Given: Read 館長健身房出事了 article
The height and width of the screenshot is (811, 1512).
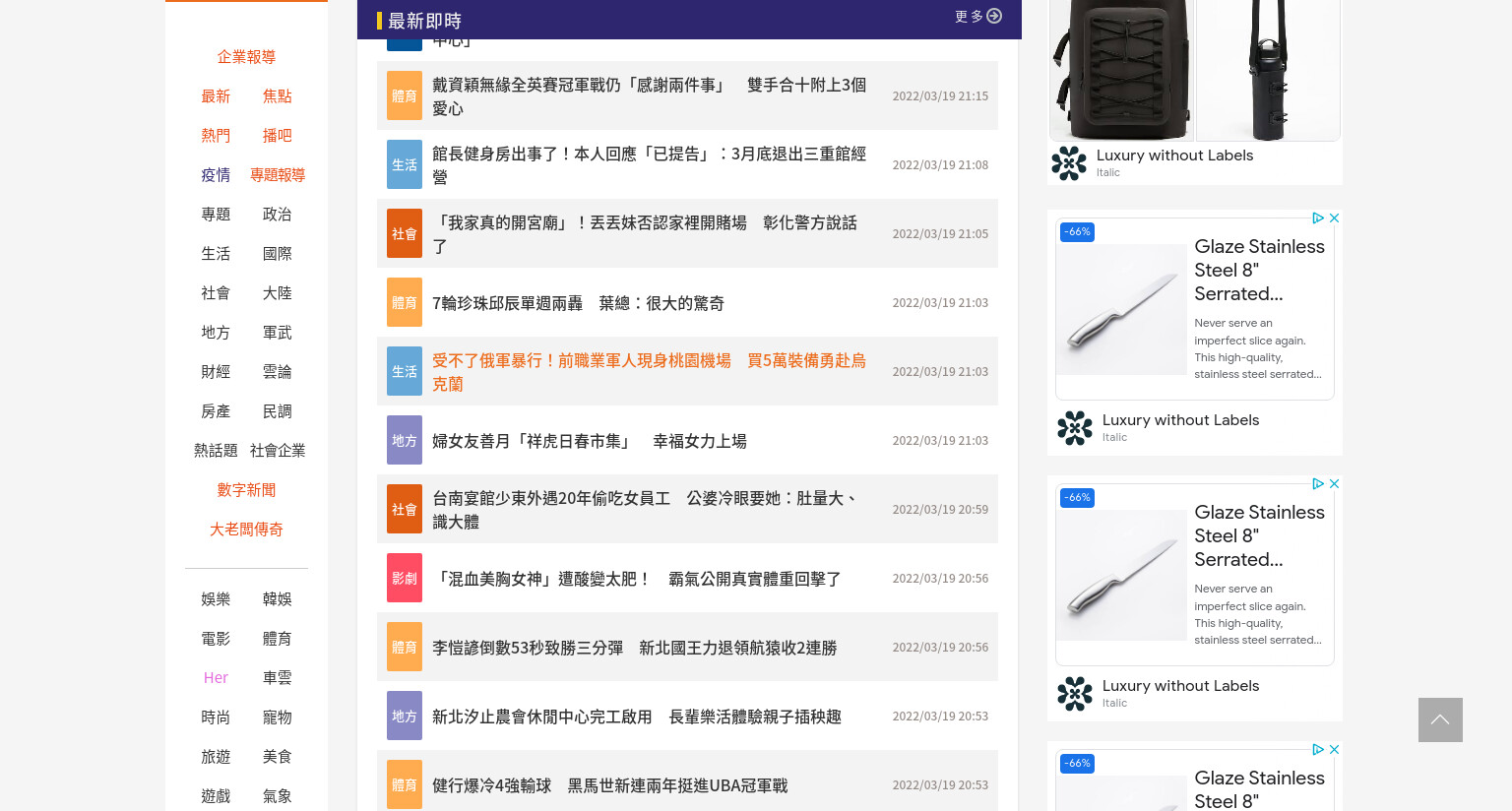Looking at the screenshot, I should [649, 165].
